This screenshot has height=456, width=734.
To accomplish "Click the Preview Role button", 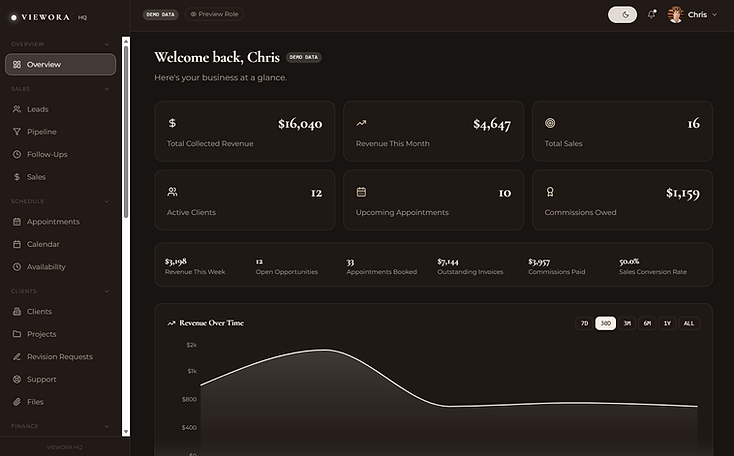I will 214,14.
